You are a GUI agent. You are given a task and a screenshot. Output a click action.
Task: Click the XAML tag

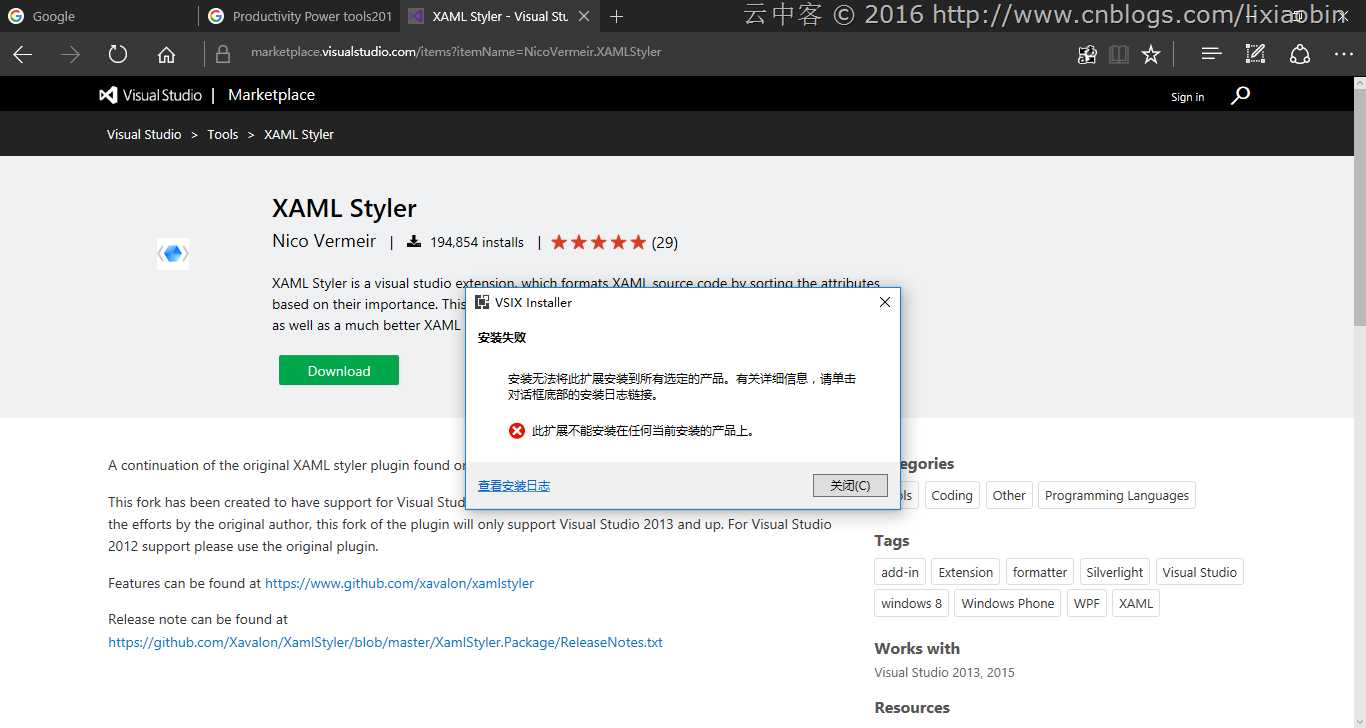tap(1136, 603)
